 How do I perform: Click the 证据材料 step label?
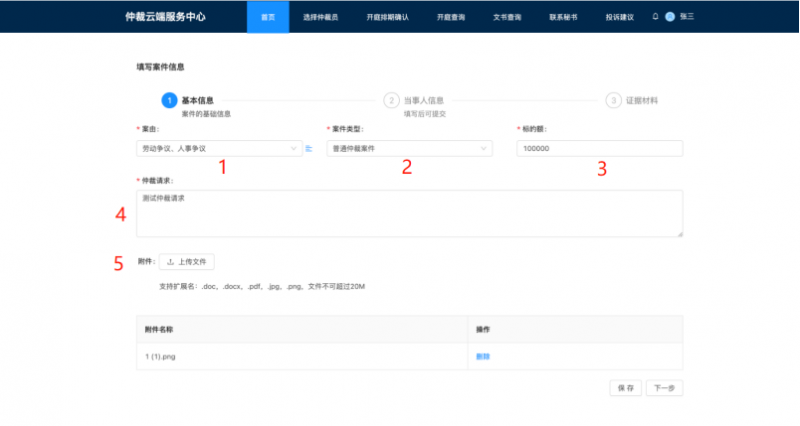[642, 101]
